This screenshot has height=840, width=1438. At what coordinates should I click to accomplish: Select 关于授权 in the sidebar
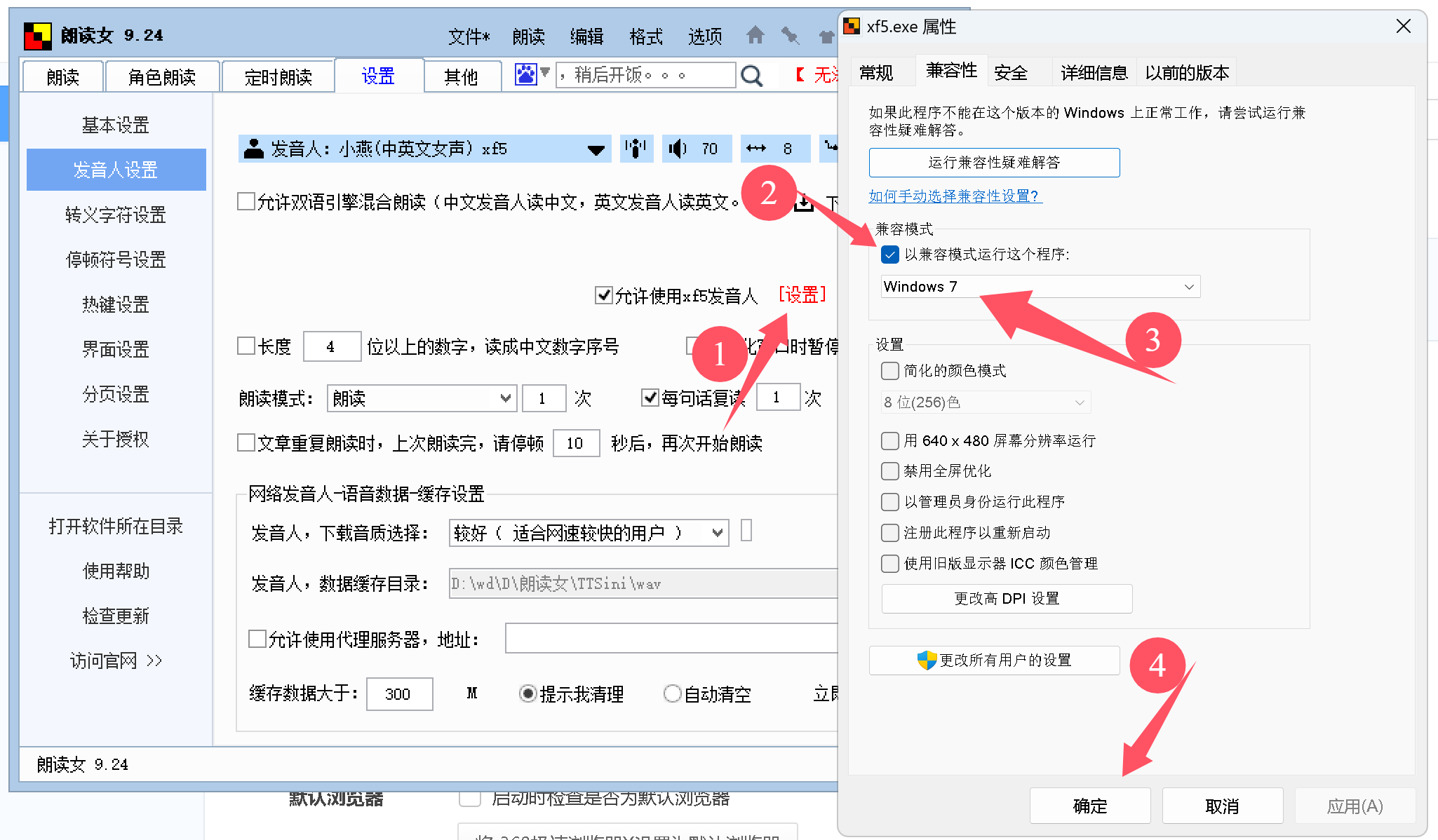click(x=116, y=439)
